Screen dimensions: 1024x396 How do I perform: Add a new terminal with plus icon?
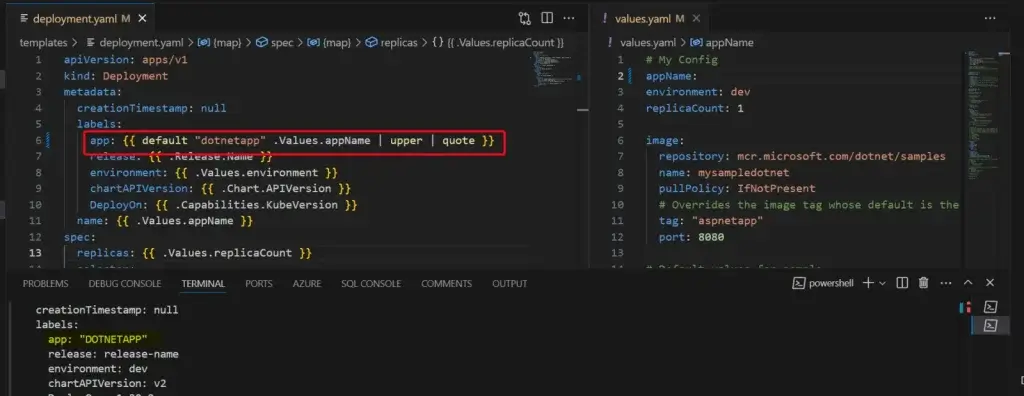pos(868,283)
